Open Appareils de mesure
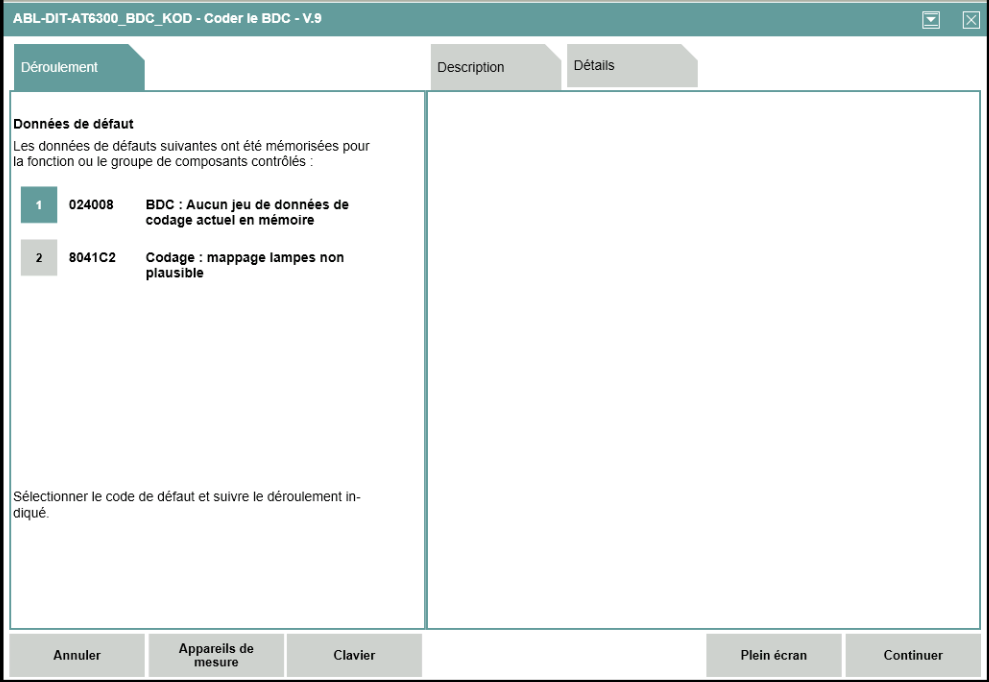989x682 pixels. 216,655
